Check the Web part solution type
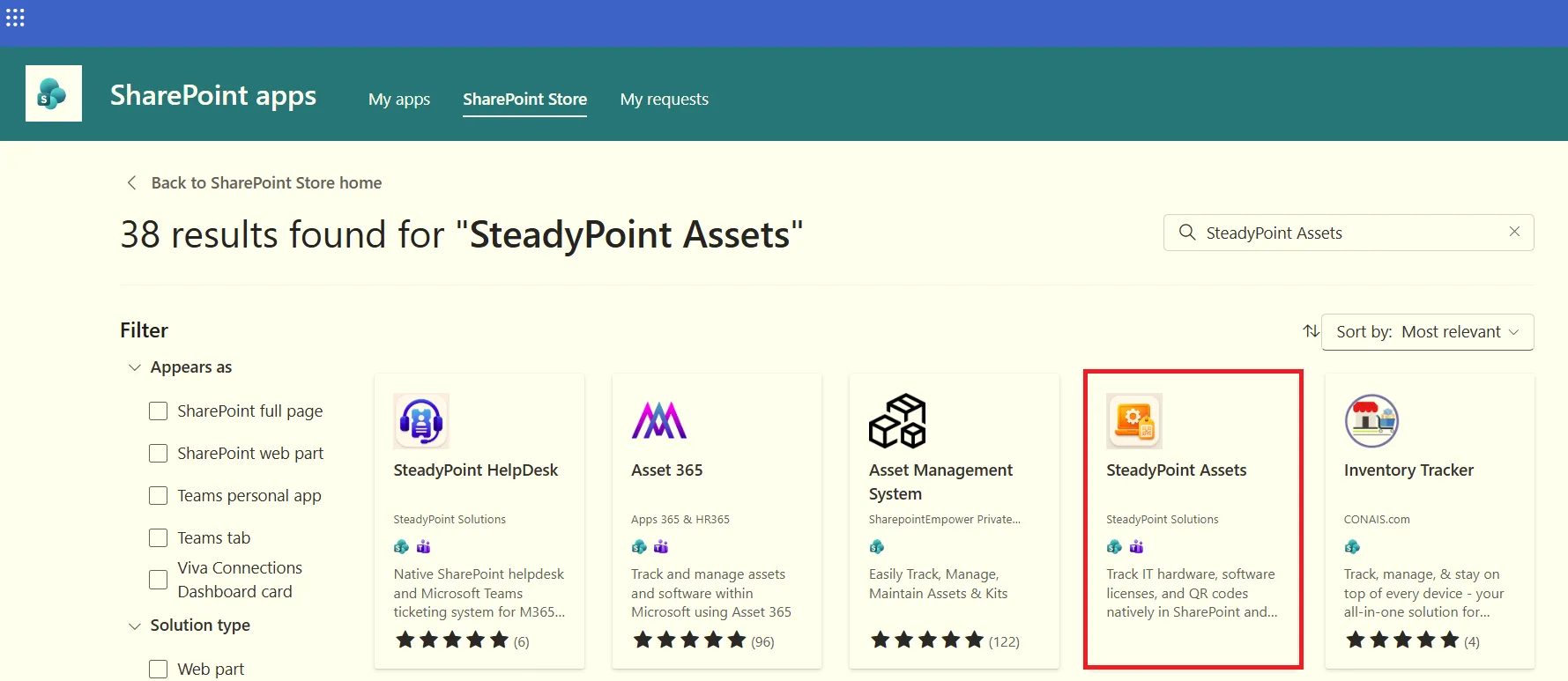The width and height of the screenshot is (1568, 681). coord(159,670)
